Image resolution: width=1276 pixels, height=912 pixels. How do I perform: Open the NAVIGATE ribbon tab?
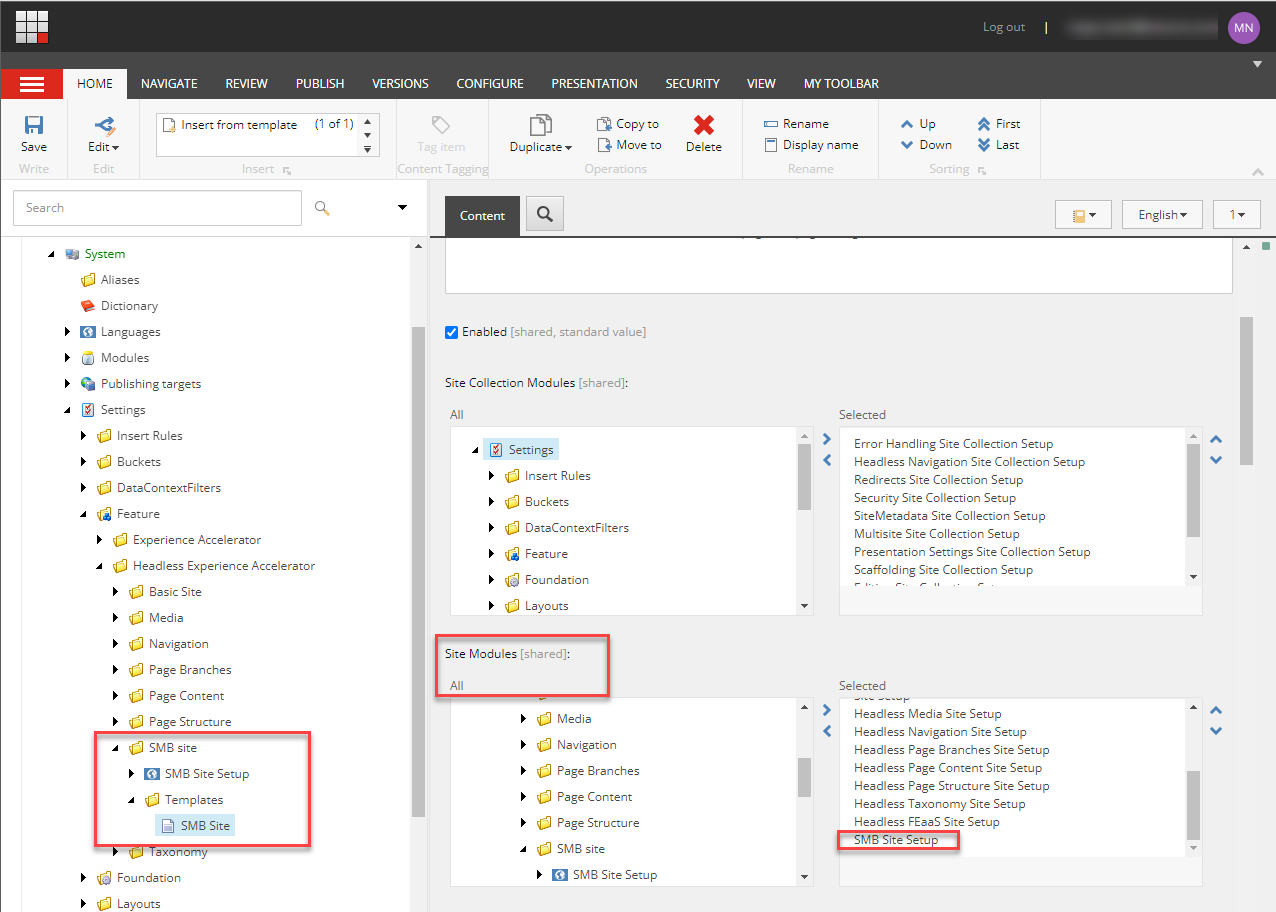click(x=169, y=84)
